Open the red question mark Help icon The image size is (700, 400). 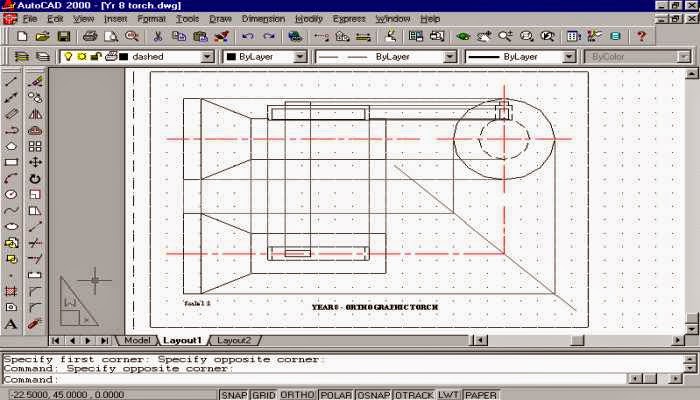(x=641, y=37)
